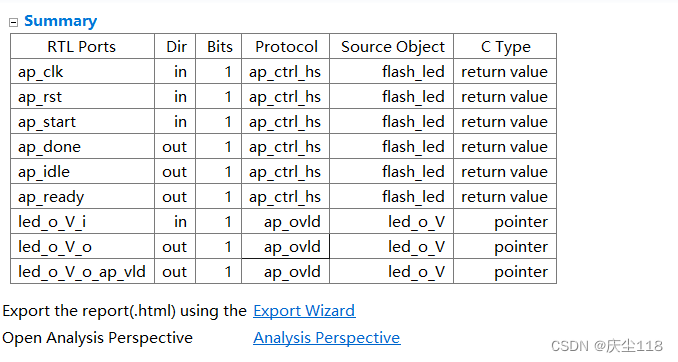This screenshot has height=362, width=678.
Task: Click the Summary heading
Action: point(61,21)
